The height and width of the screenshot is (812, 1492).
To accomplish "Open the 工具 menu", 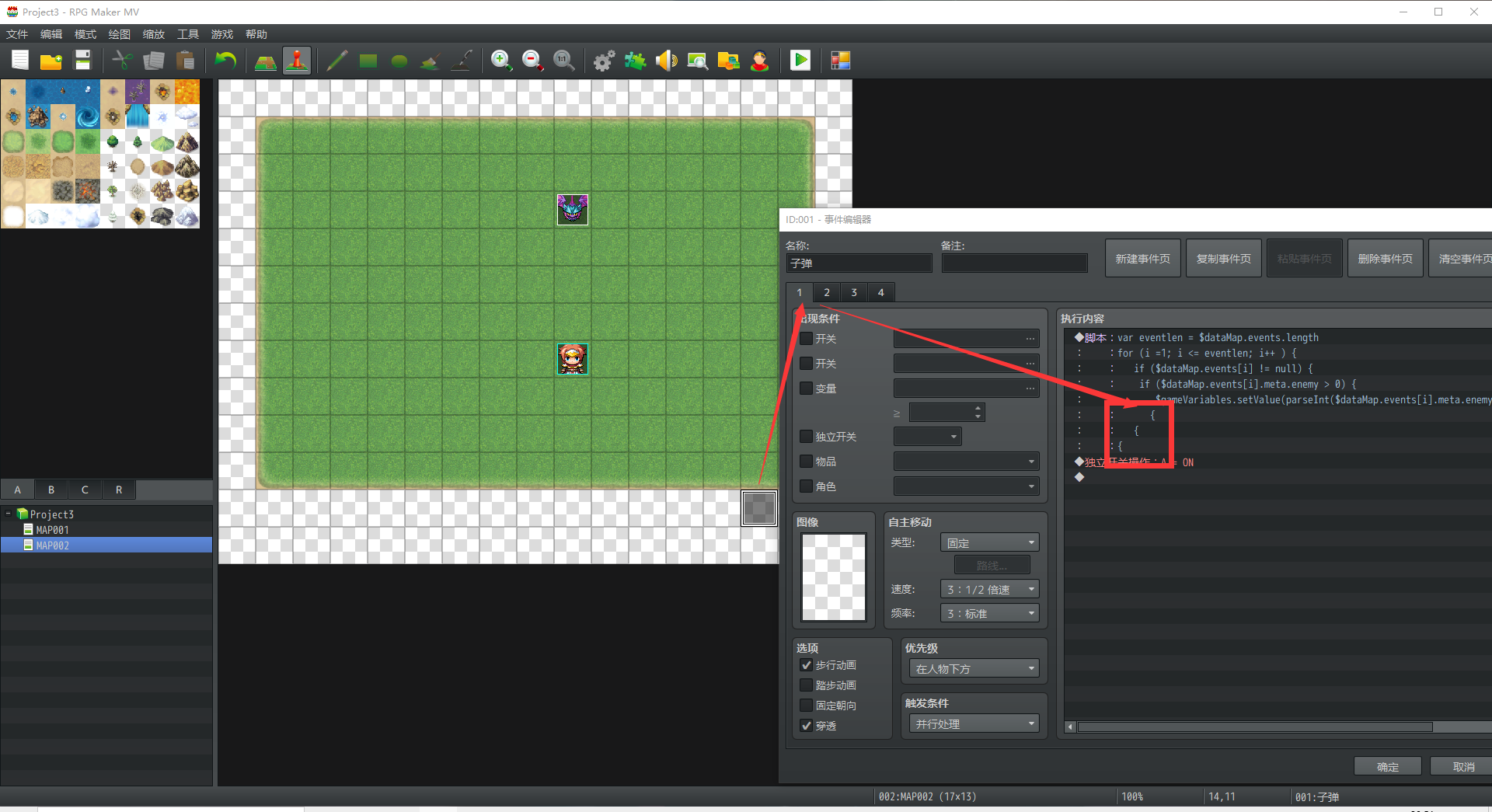I will [x=188, y=34].
